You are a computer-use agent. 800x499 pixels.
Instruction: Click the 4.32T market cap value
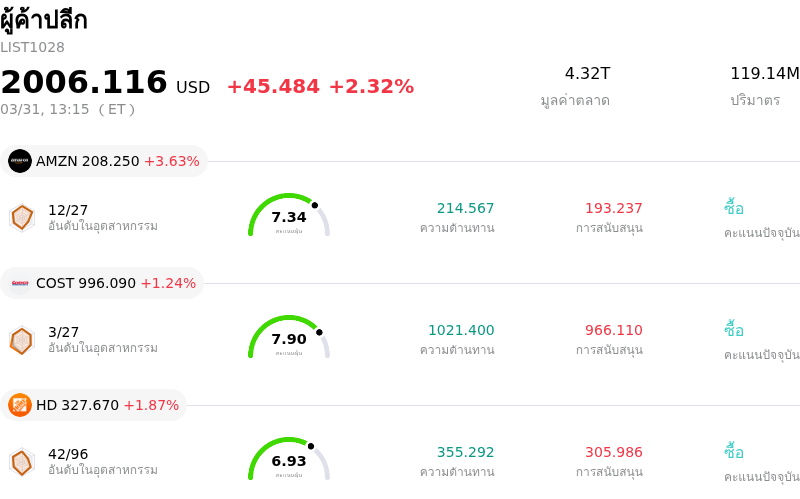pos(587,73)
